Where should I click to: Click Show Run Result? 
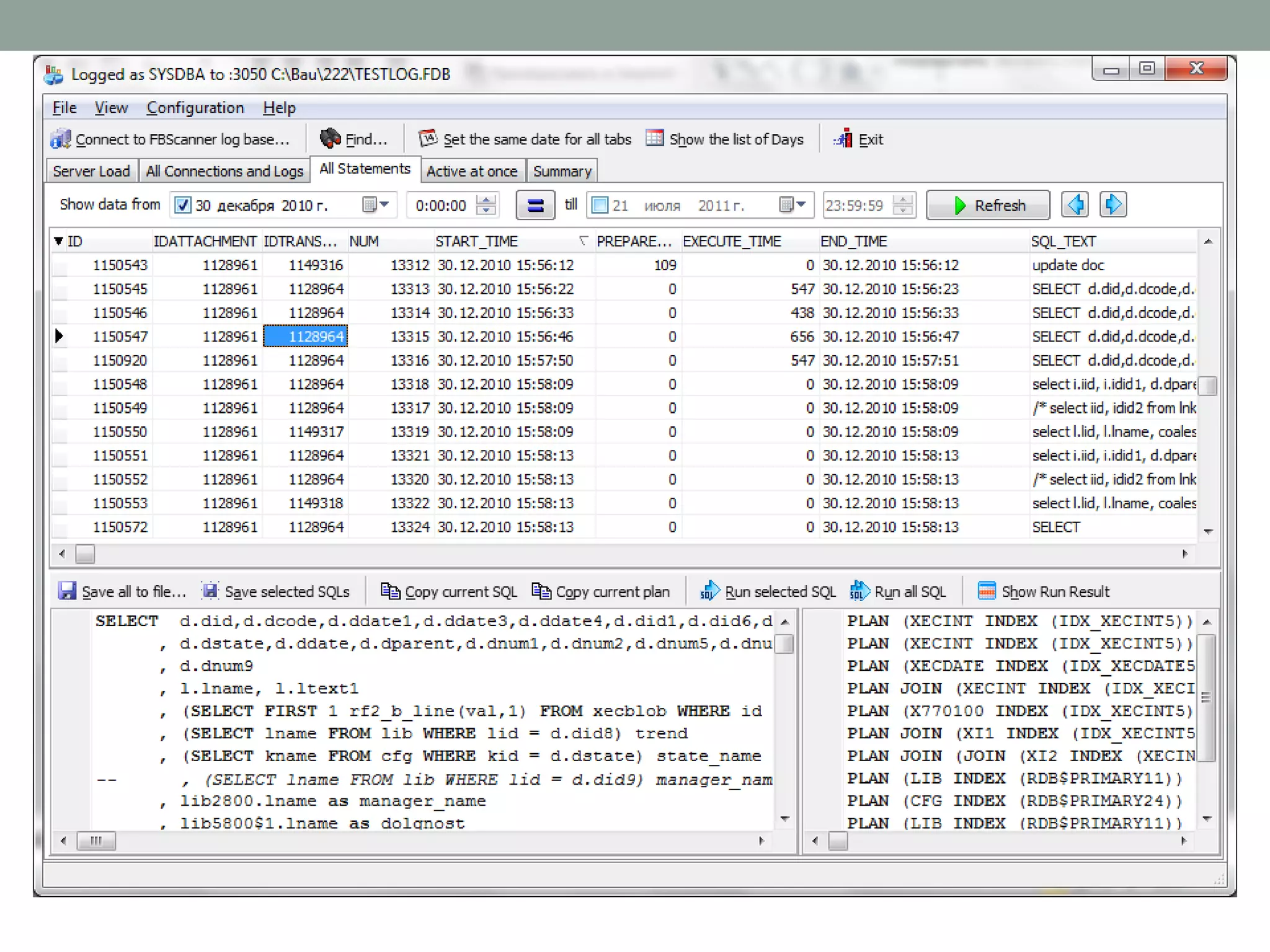[x=1044, y=591]
